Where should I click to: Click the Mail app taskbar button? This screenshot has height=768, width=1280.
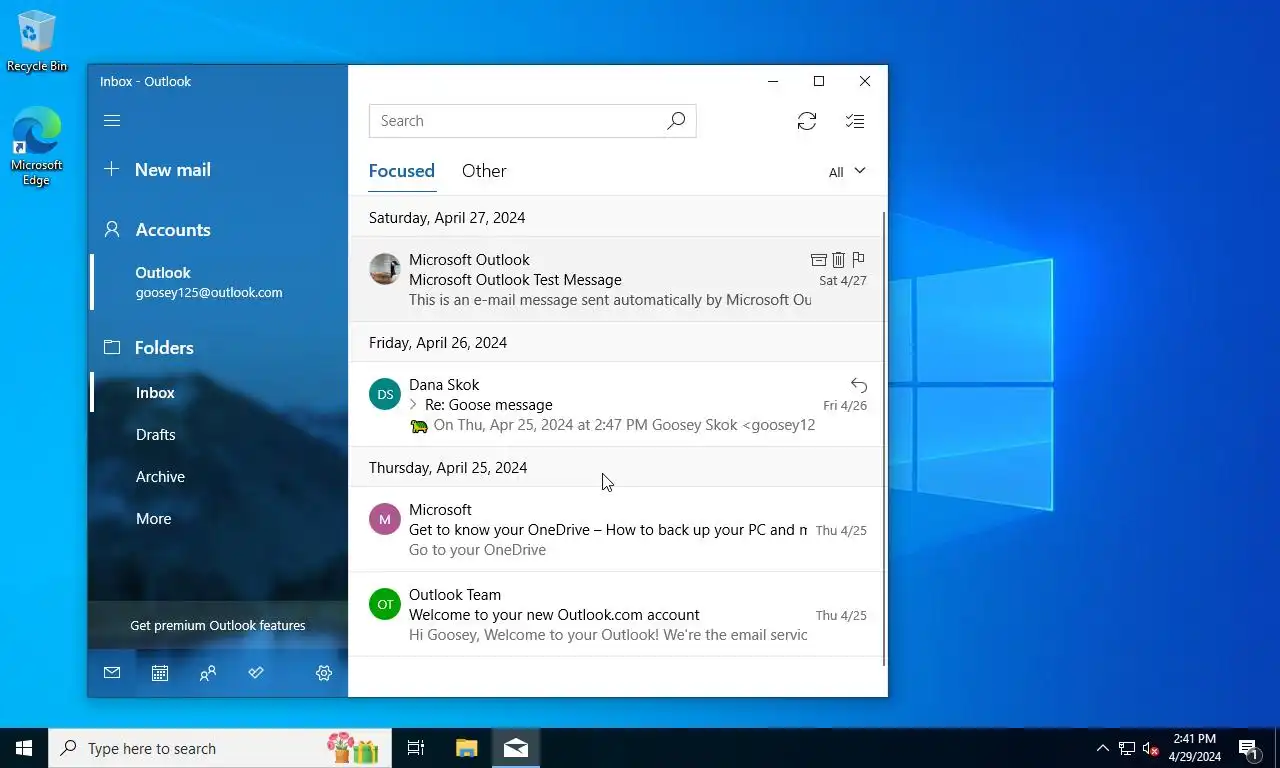coord(516,748)
